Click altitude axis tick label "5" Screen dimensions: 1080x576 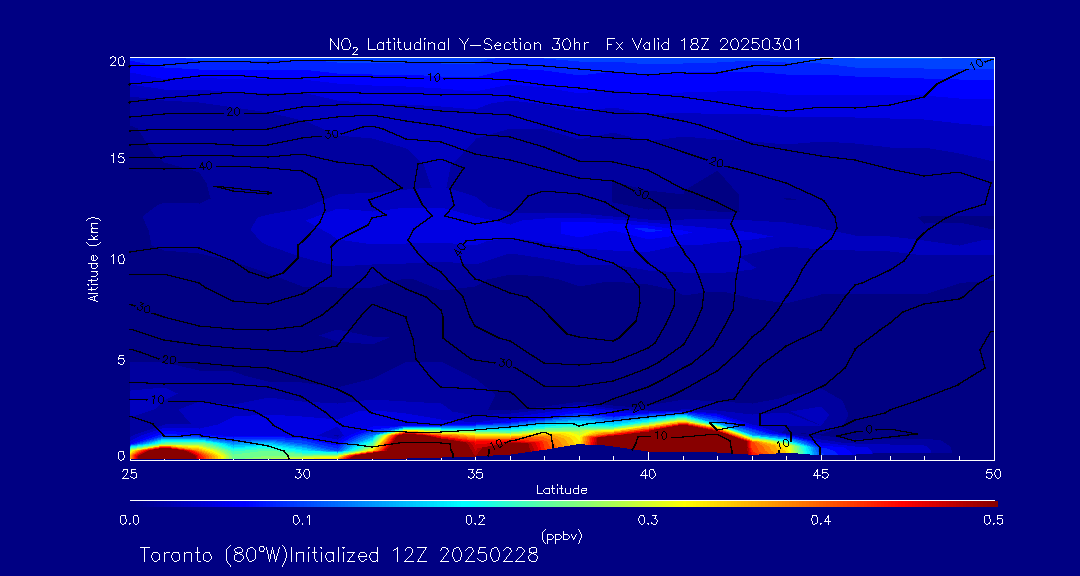click(x=121, y=360)
